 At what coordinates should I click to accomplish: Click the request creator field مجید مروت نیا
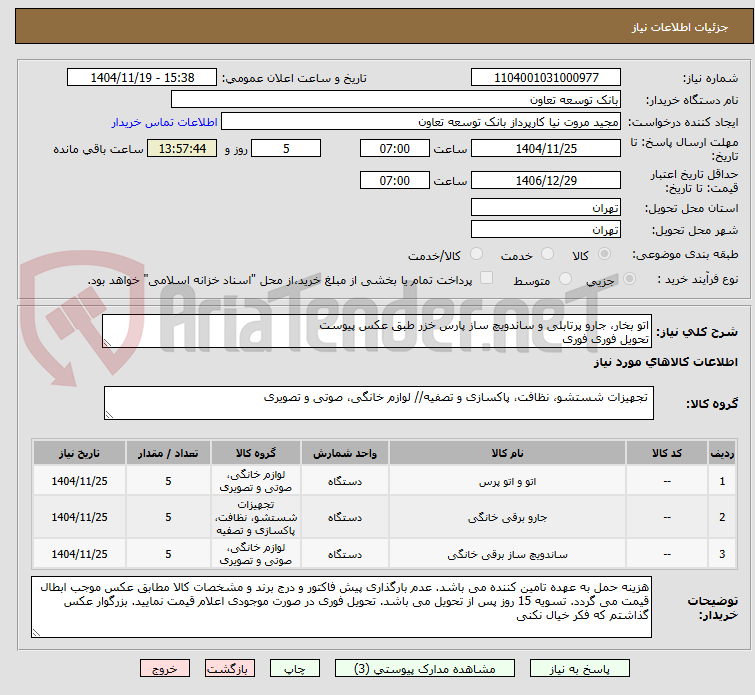(421, 122)
